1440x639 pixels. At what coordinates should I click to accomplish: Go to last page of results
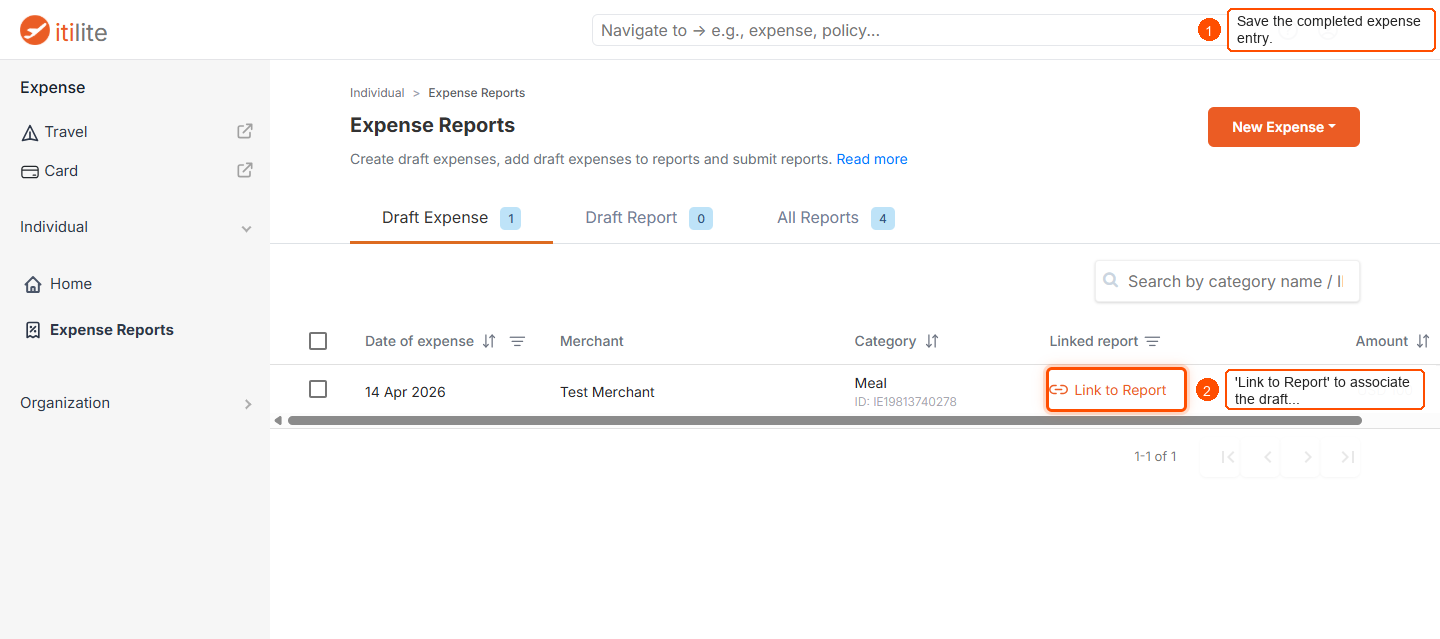1347,457
